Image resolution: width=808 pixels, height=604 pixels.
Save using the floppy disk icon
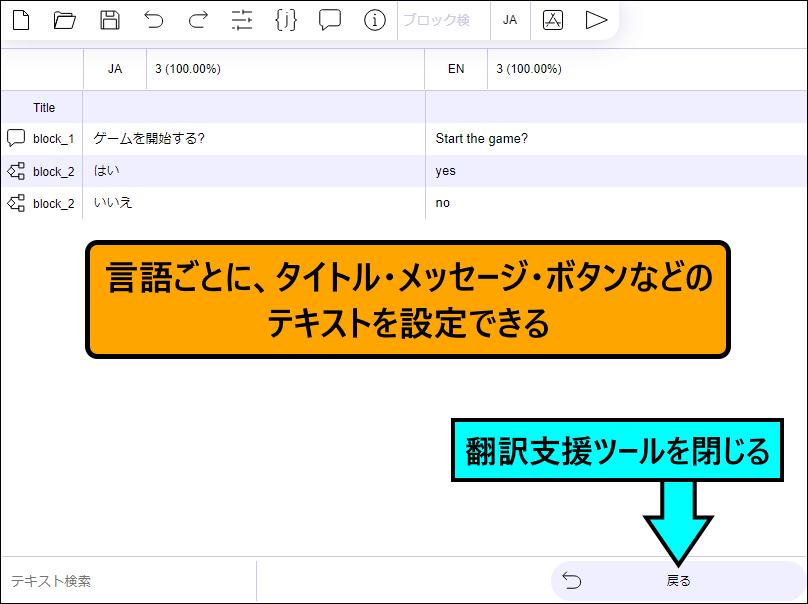click(x=110, y=20)
